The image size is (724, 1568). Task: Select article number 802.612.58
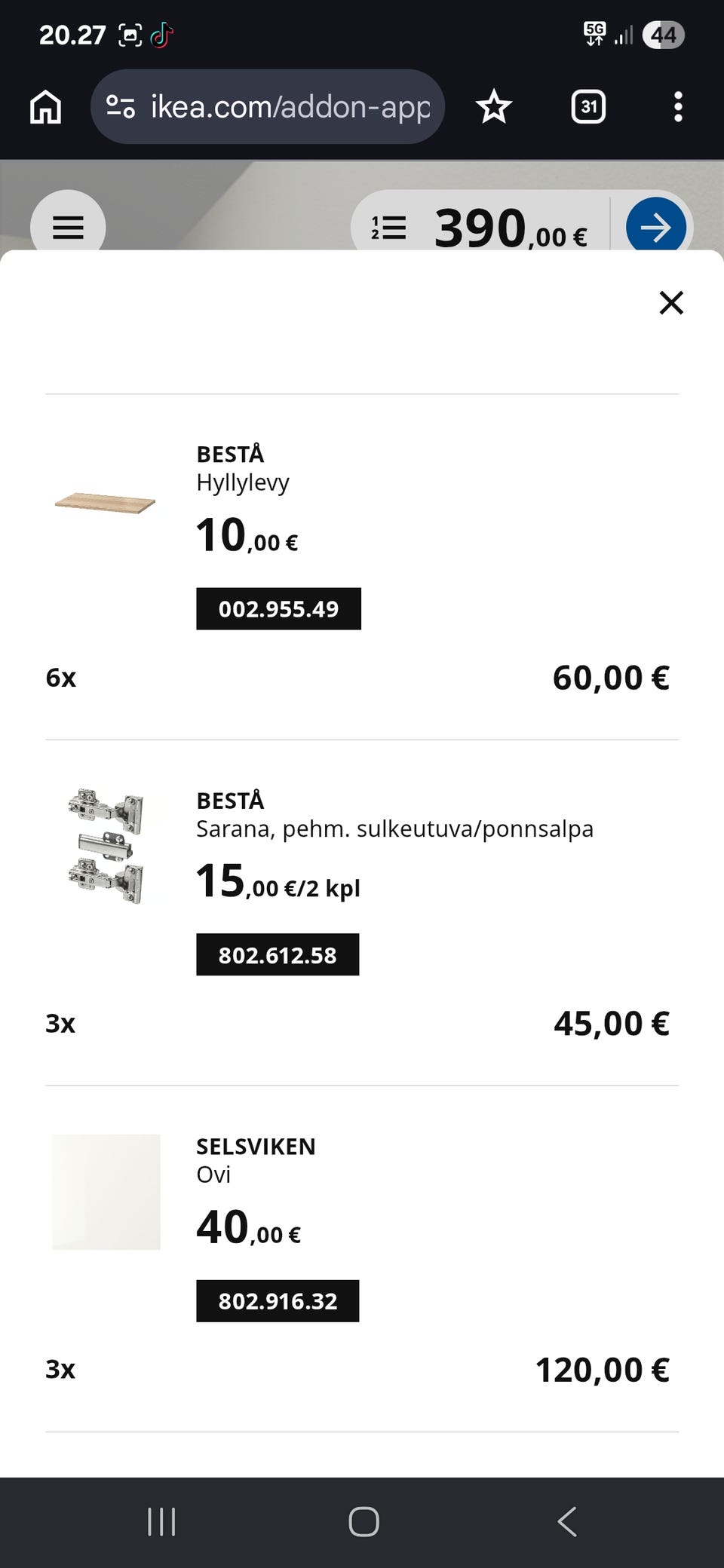[278, 955]
